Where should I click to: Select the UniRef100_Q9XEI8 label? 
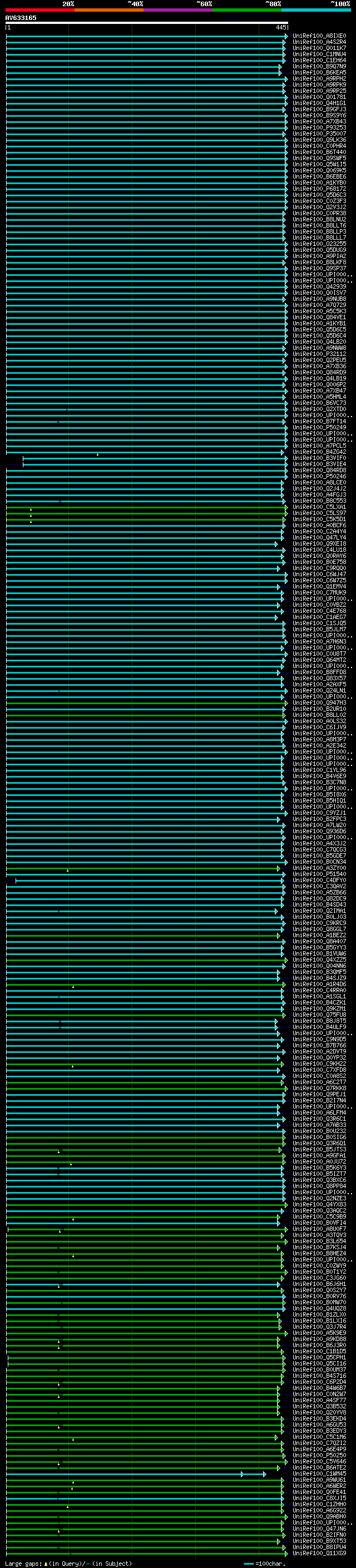click(319, 543)
